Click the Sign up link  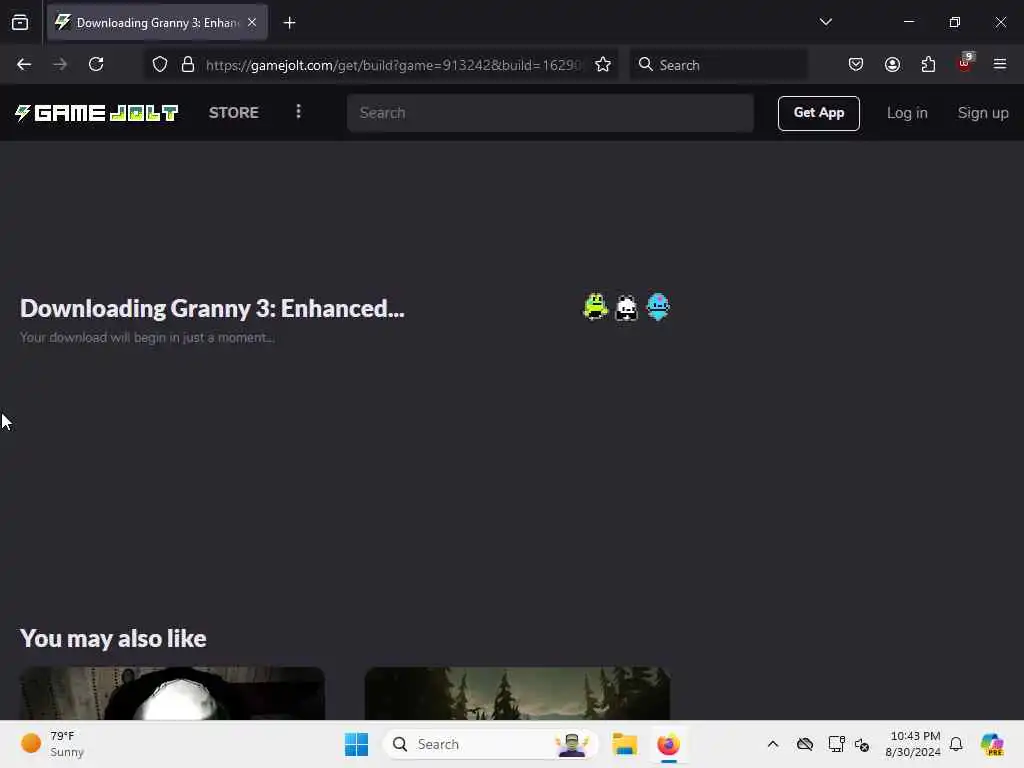983,113
